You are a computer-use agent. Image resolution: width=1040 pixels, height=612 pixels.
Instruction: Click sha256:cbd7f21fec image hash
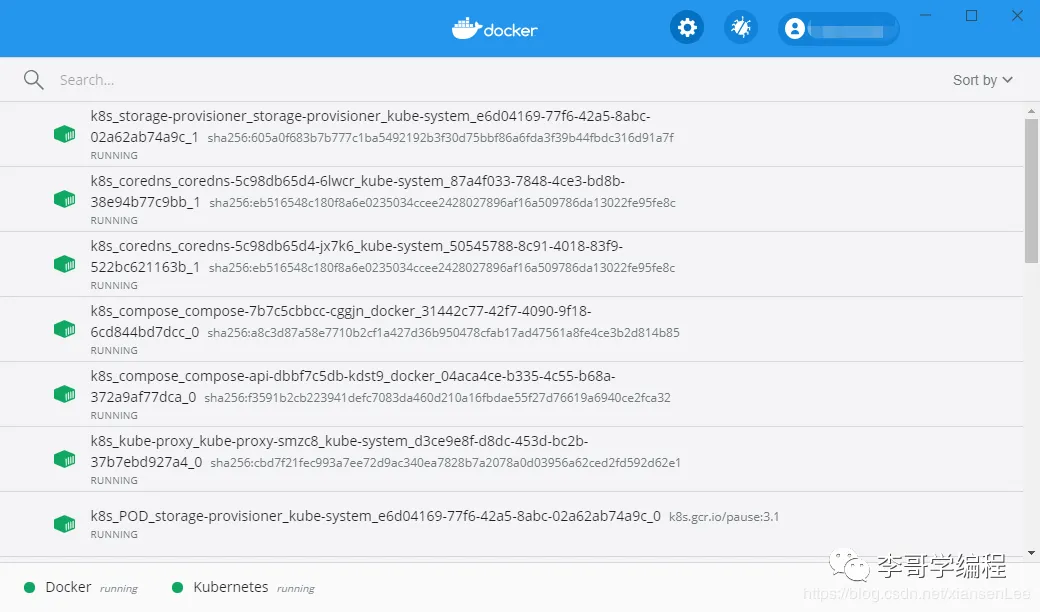445,463
